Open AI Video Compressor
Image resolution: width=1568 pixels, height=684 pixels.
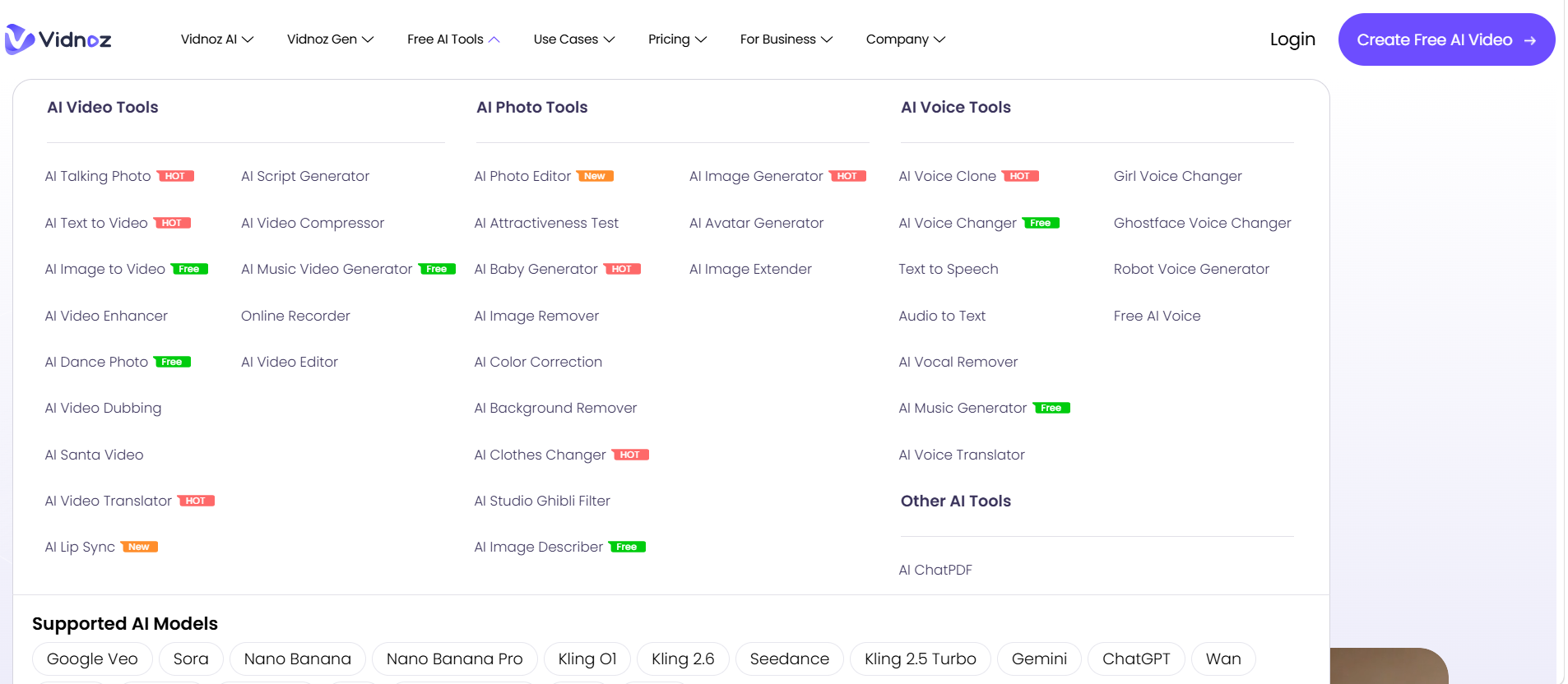tap(313, 223)
